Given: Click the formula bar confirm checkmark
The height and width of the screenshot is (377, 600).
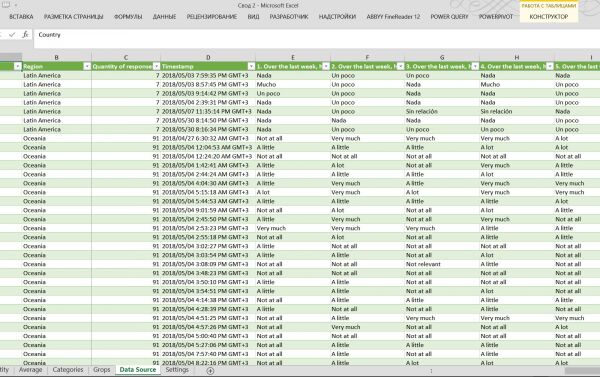Looking at the screenshot, I should tap(12, 35).
